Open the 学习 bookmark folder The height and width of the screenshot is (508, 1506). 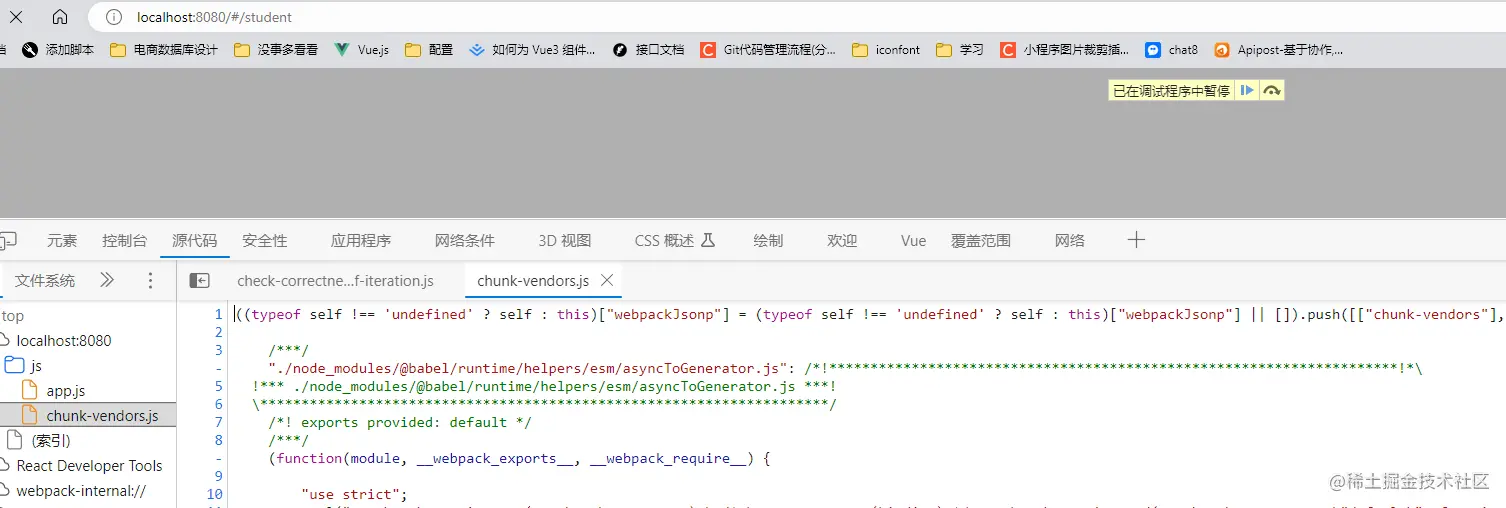pyautogui.click(x=960, y=49)
